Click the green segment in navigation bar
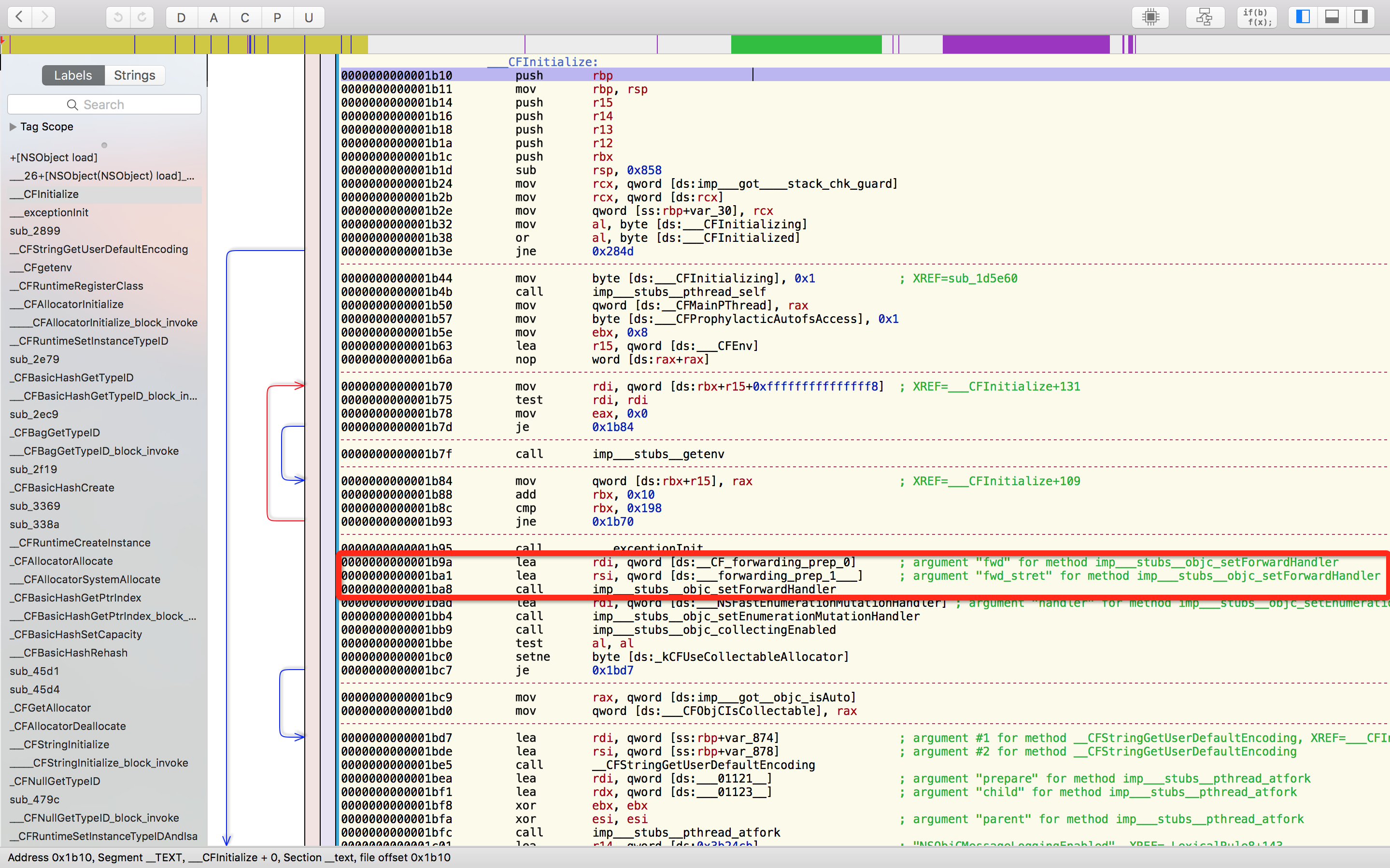The image size is (1390, 868). [x=806, y=44]
